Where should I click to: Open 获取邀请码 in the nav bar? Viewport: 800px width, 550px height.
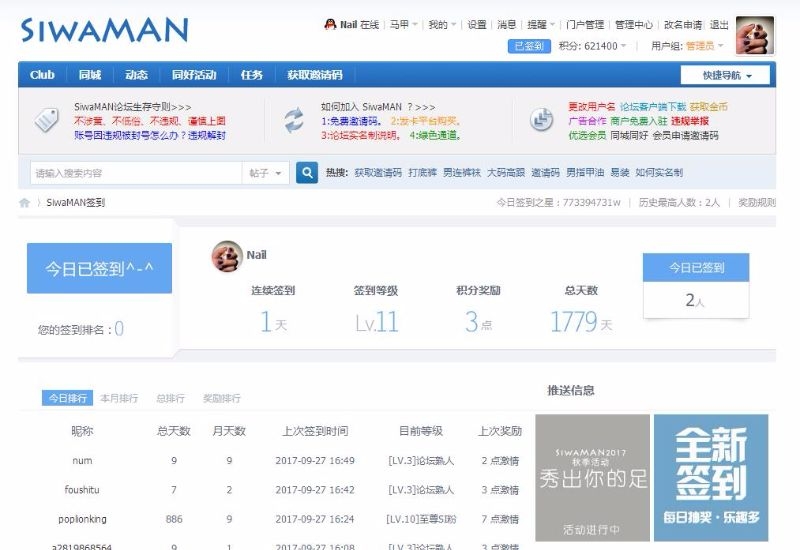[315, 75]
